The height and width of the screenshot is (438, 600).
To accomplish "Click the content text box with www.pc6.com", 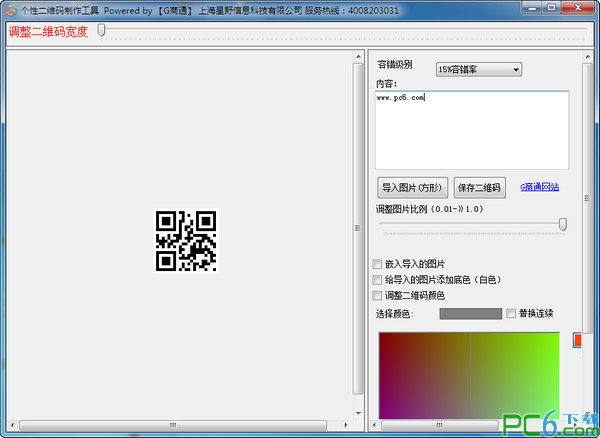I will (x=471, y=130).
